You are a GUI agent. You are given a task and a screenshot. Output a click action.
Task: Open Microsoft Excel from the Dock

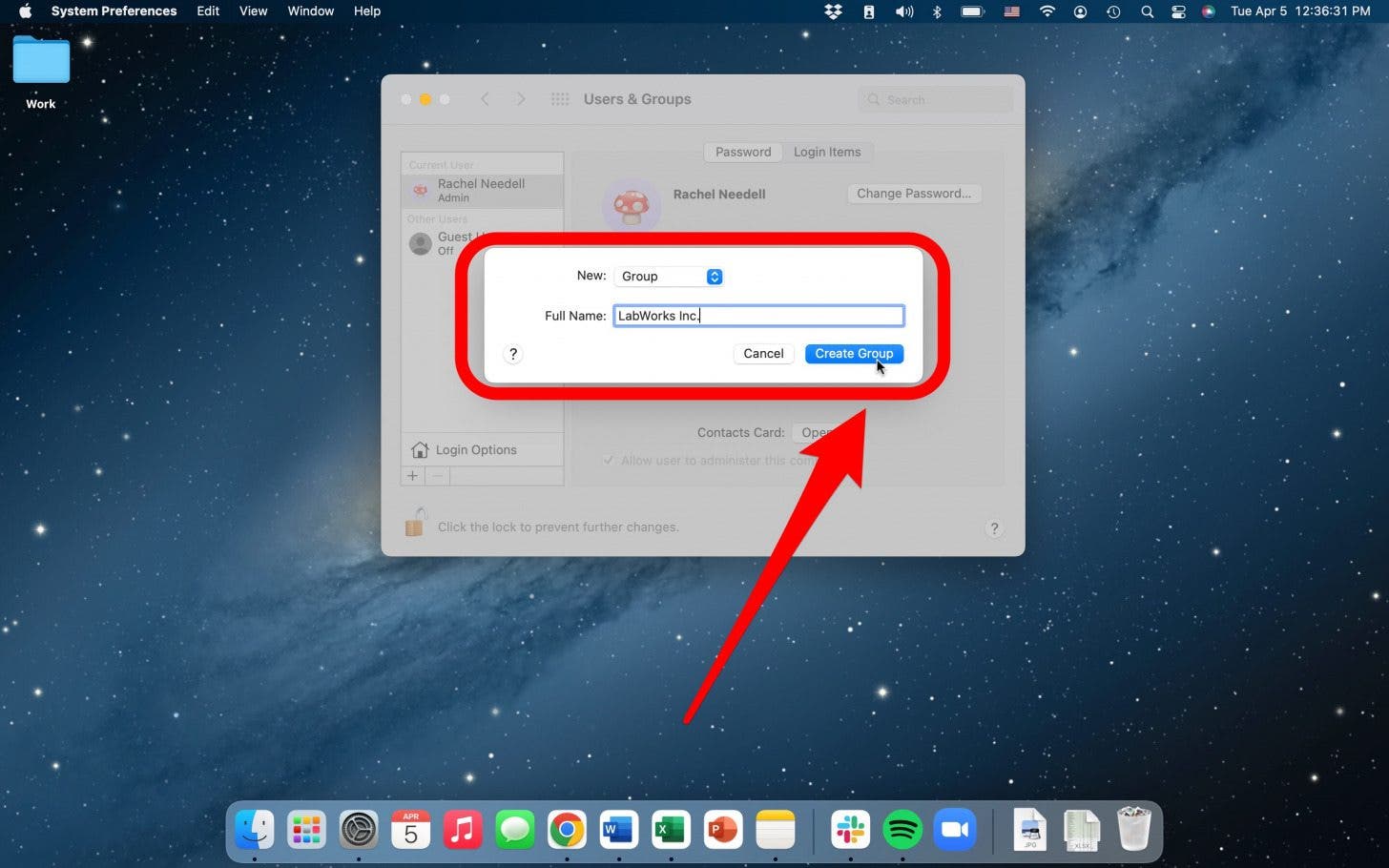(x=671, y=830)
